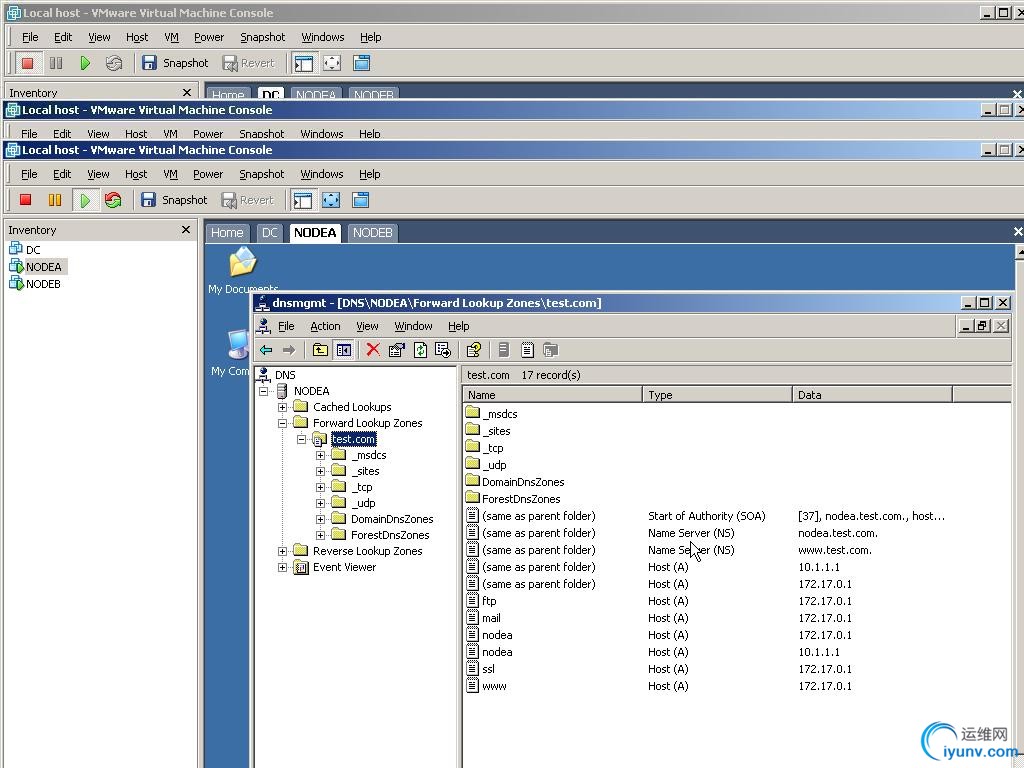Click the Up One Level folder icon

pyautogui.click(x=320, y=350)
